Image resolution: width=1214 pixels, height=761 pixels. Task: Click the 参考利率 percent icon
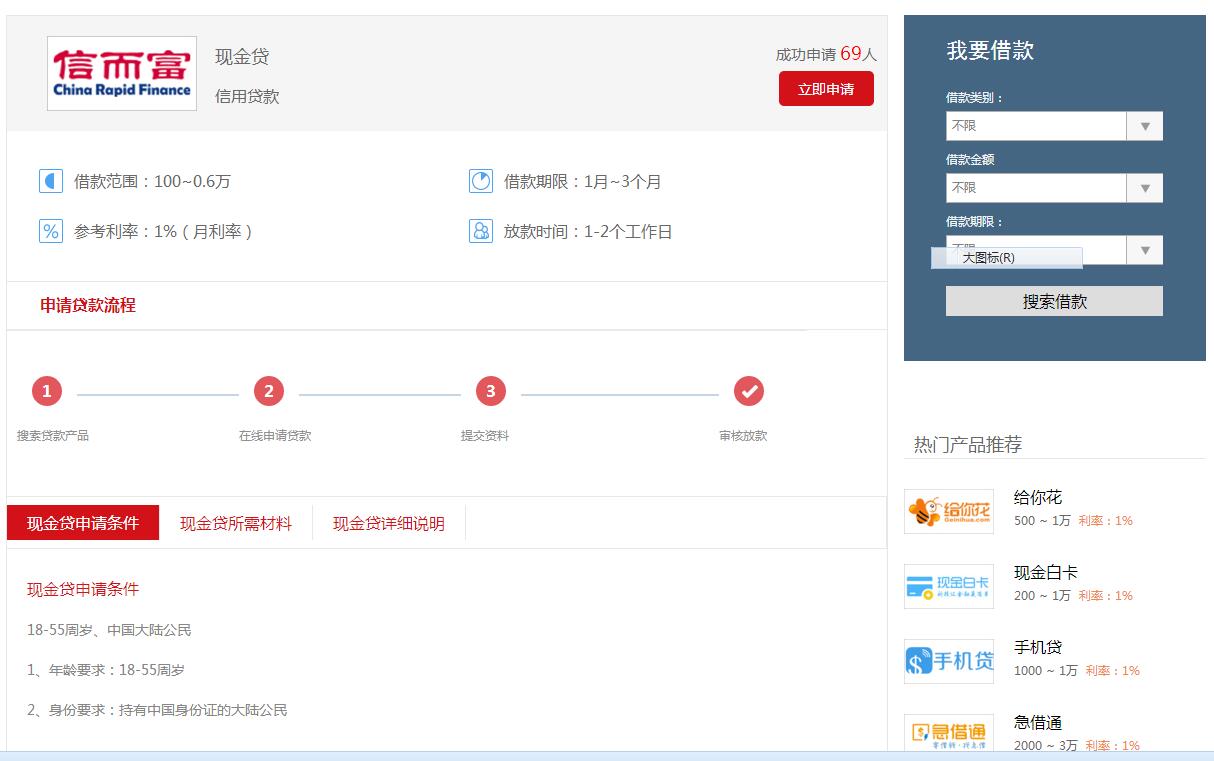tap(51, 231)
